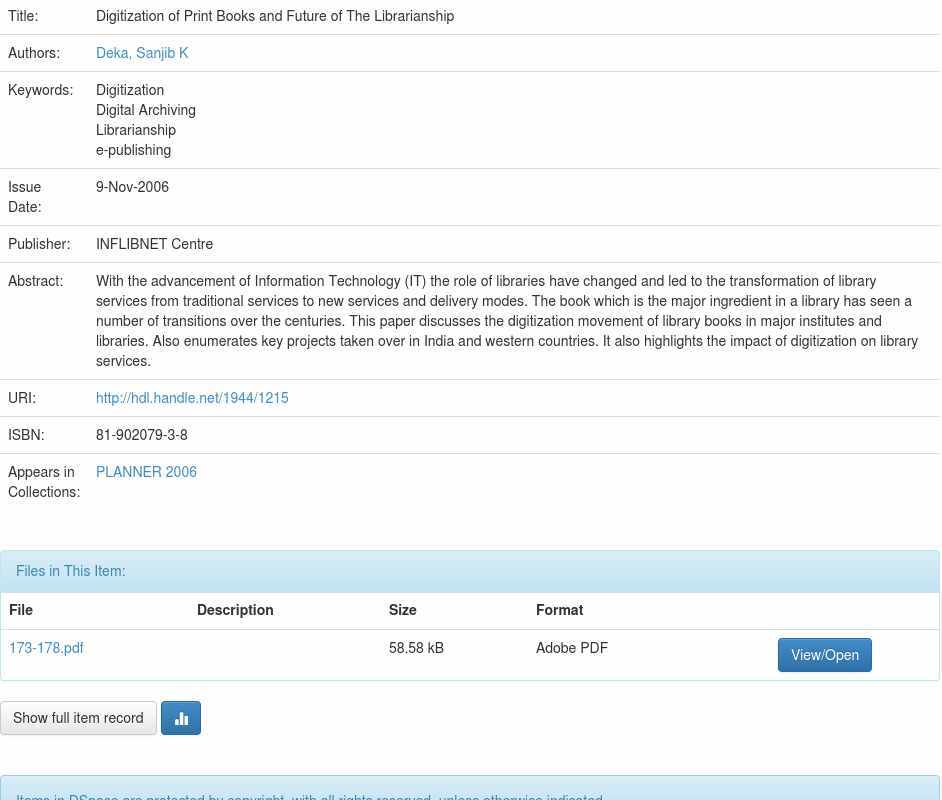942x800 pixels.
Task: Click the 'Digital Archiving' keyword
Action: coord(146,110)
